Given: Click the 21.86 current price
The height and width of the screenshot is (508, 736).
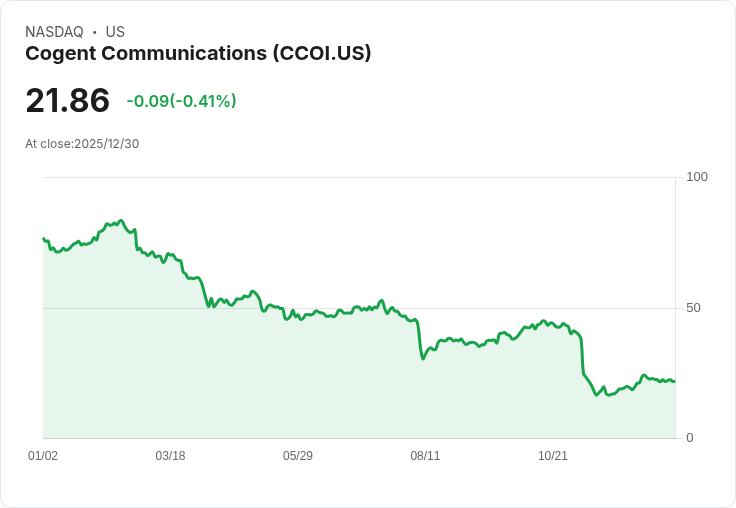Looking at the screenshot, I should pos(68,100).
